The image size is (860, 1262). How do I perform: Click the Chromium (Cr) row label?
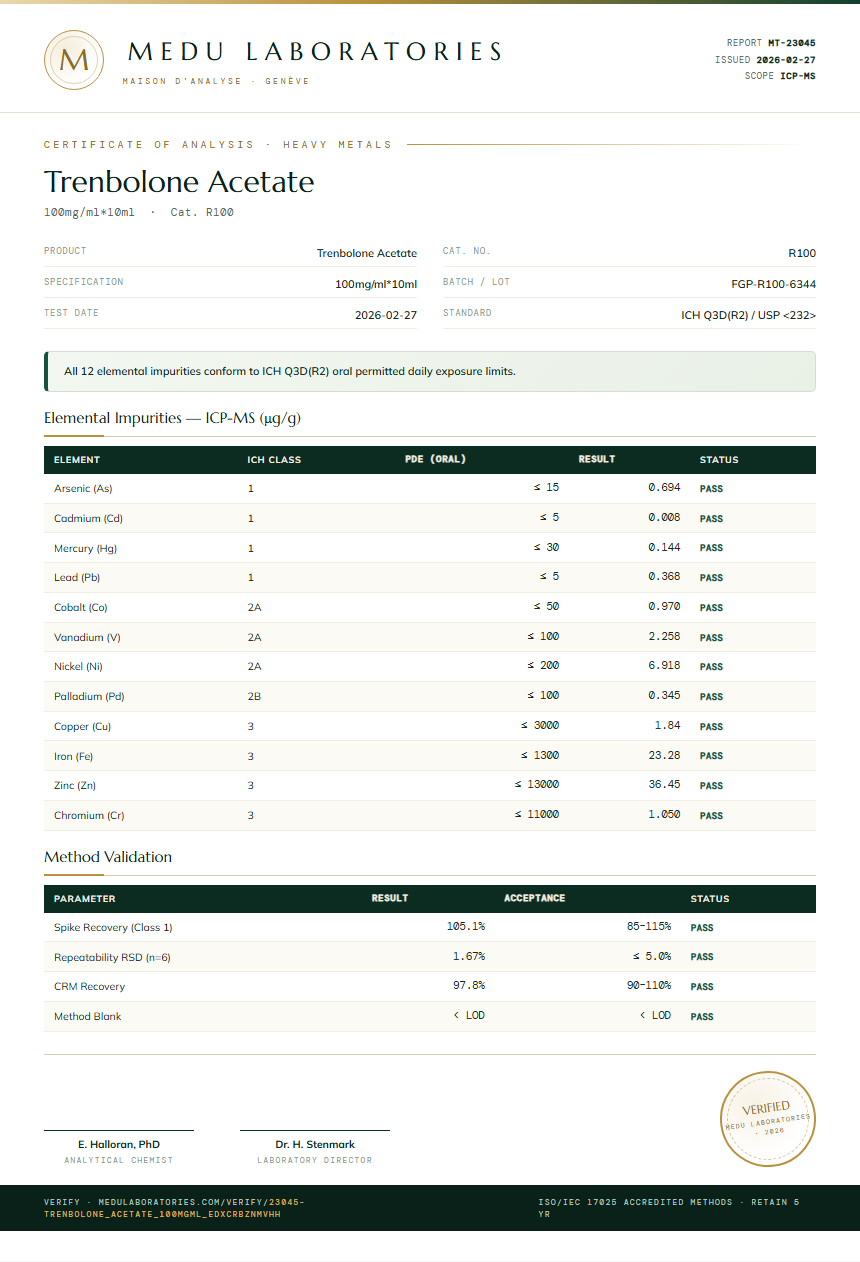pyautogui.click(x=89, y=816)
